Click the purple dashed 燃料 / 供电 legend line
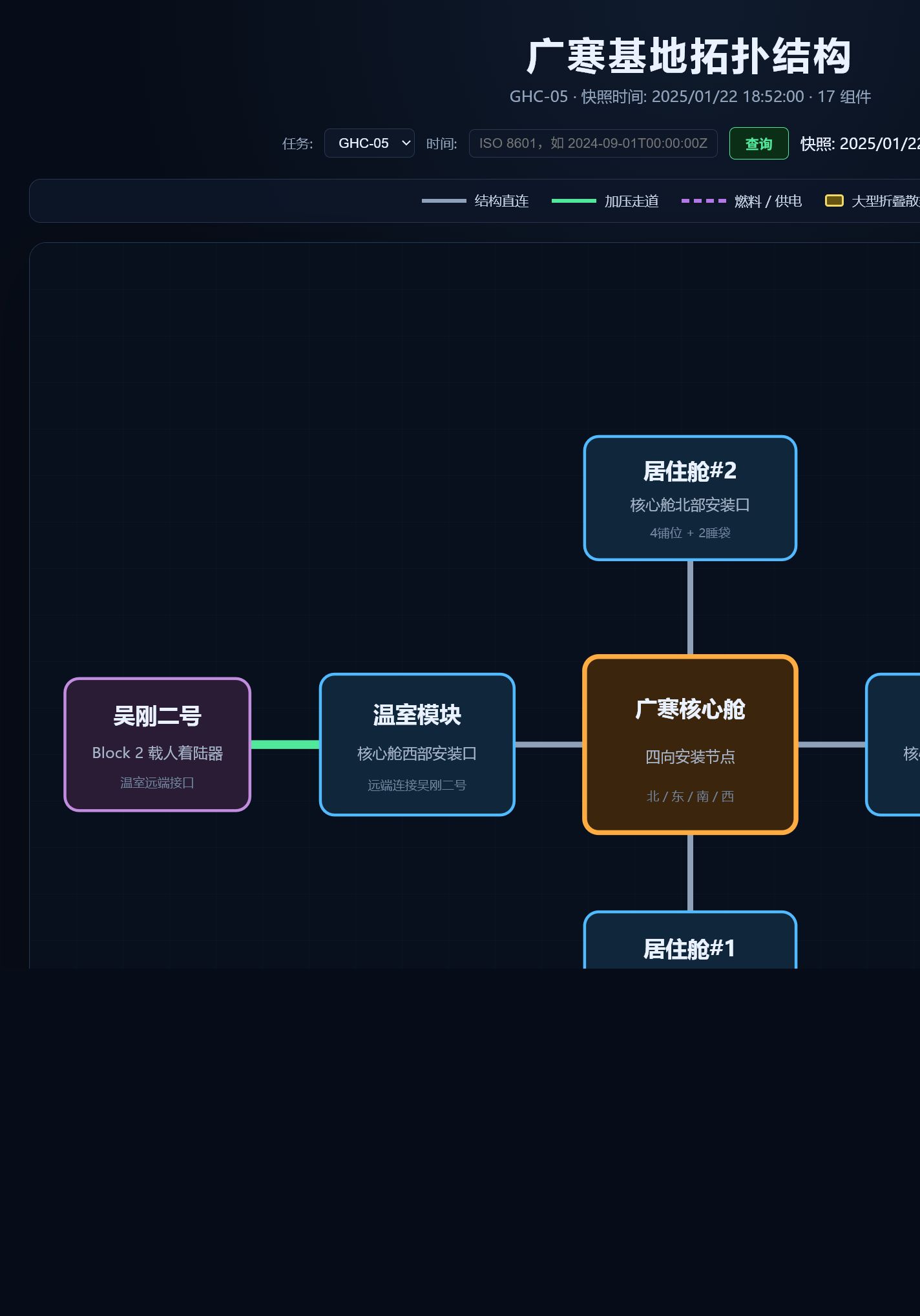This screenshot has height=1316, width=920. pos(704,201)
